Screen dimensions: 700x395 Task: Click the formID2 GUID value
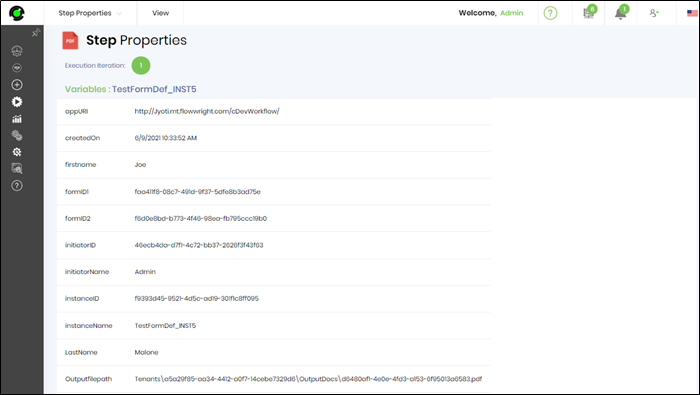(200, 218)
